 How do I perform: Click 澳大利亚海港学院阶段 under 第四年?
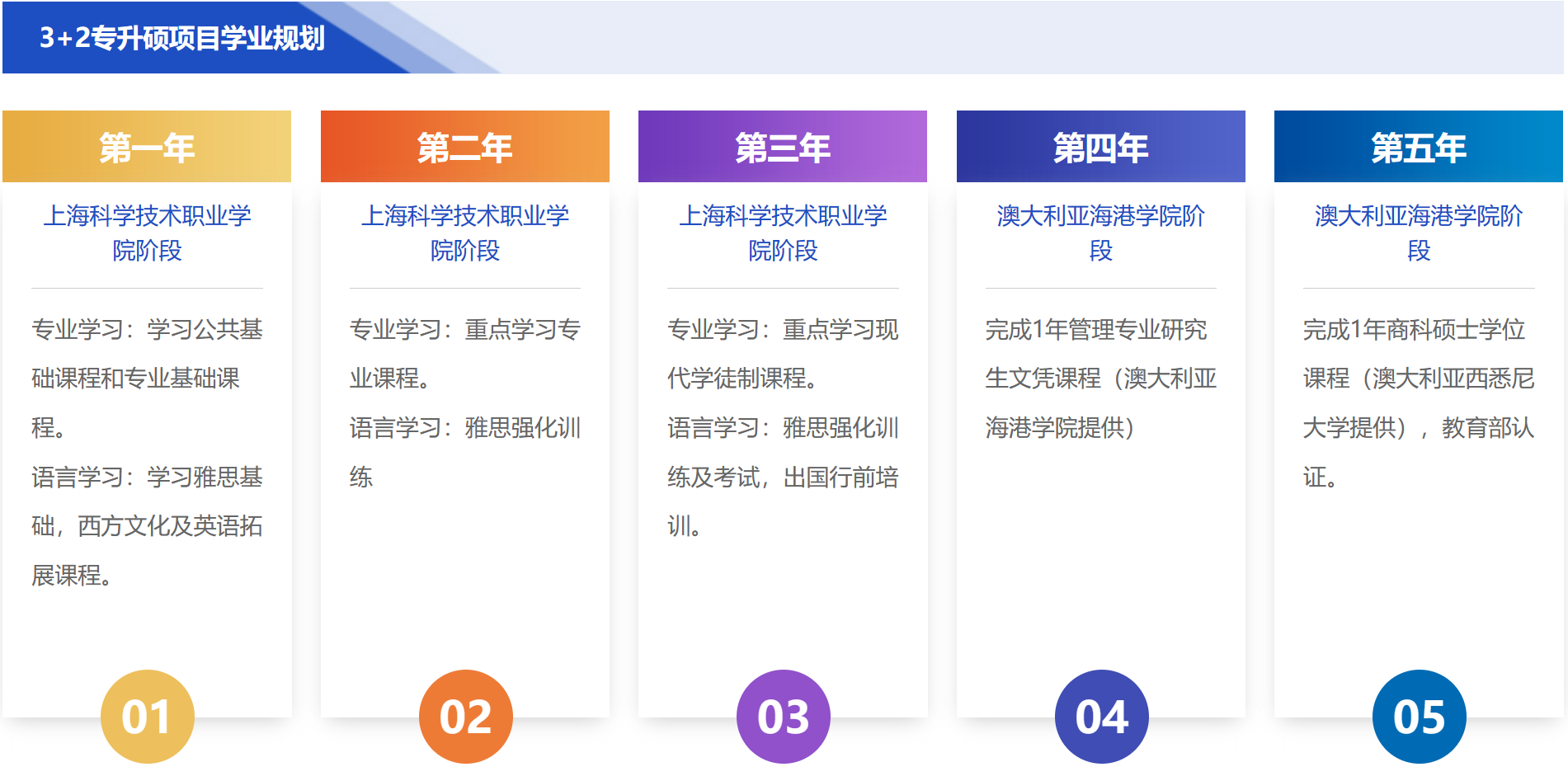tap(1101, 233)
